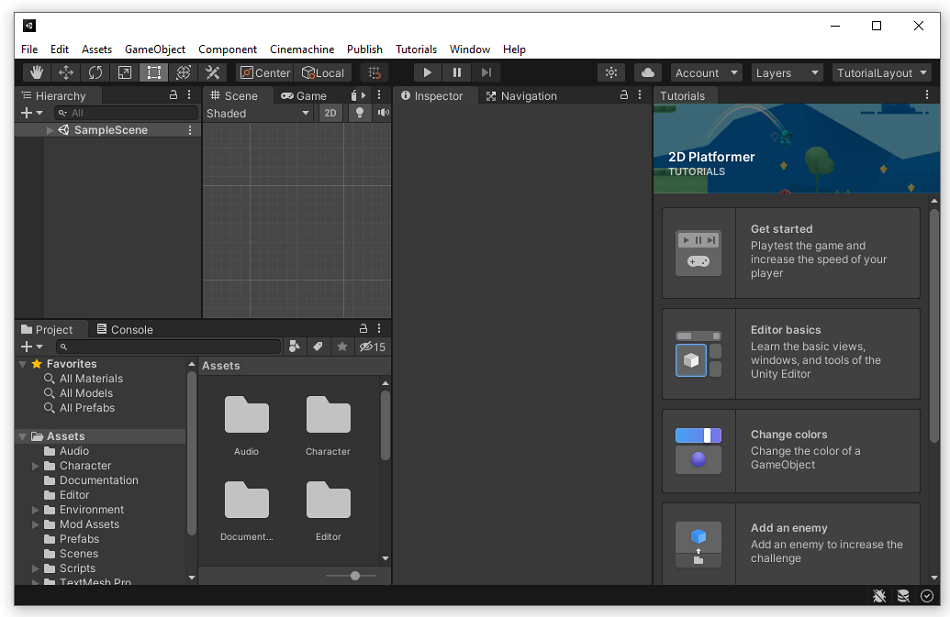The image size is (950, 617).
Task: Collapse the Assets tree section
Action: pos(22,436)
